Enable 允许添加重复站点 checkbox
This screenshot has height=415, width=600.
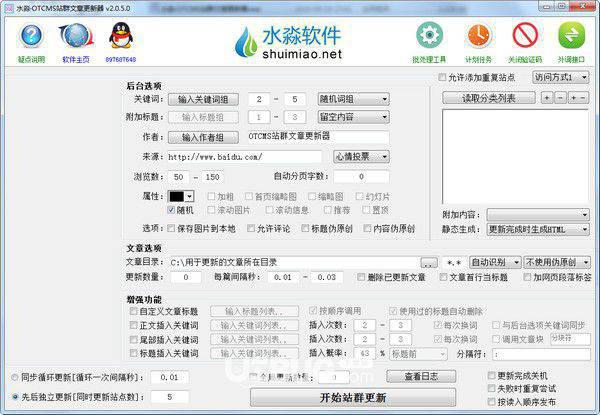click(x=442, y=78)
